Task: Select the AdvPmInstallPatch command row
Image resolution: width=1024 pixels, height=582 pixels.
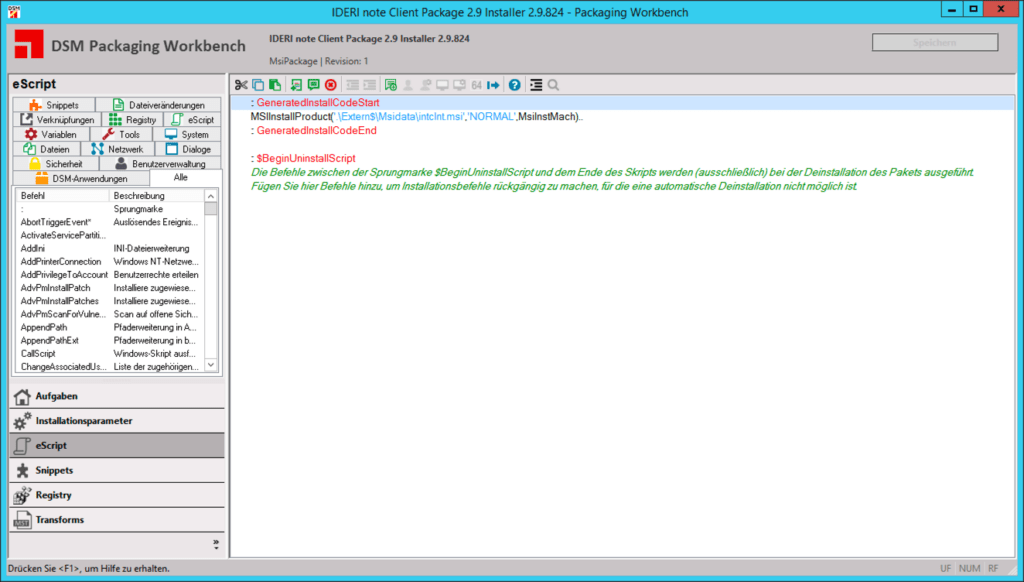Action: 110,288
